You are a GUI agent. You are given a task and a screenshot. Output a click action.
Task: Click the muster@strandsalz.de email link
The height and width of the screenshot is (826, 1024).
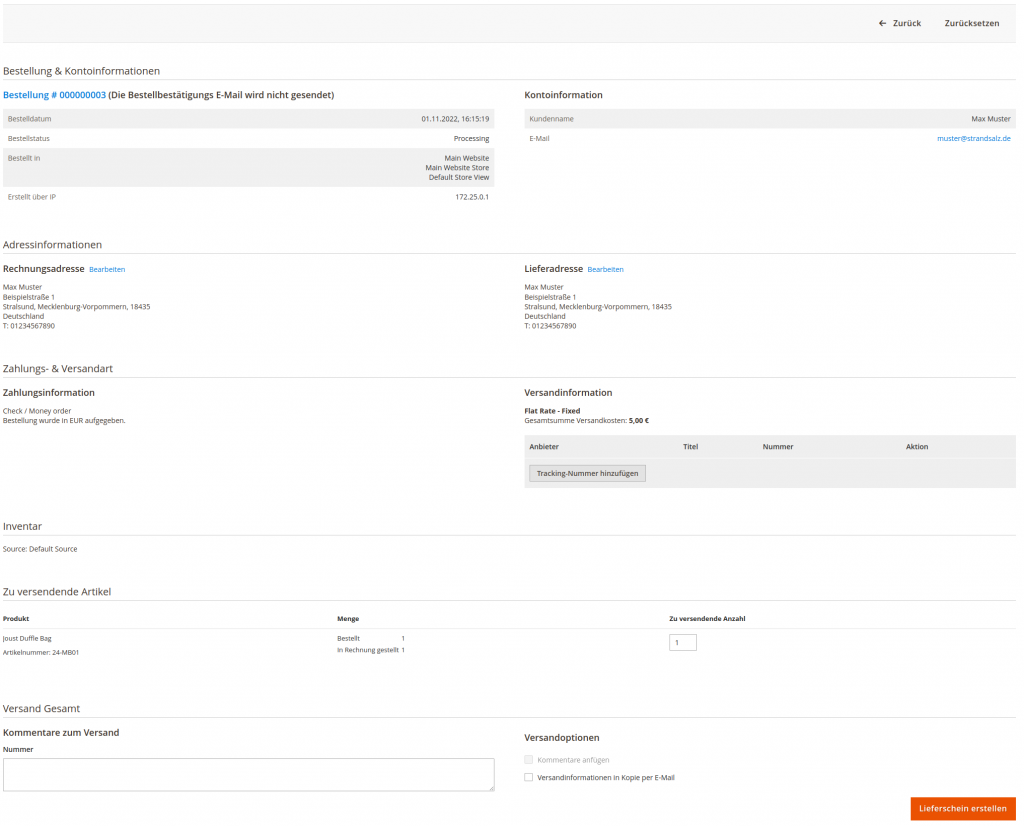pyautogui.click(x=973, y=139)
